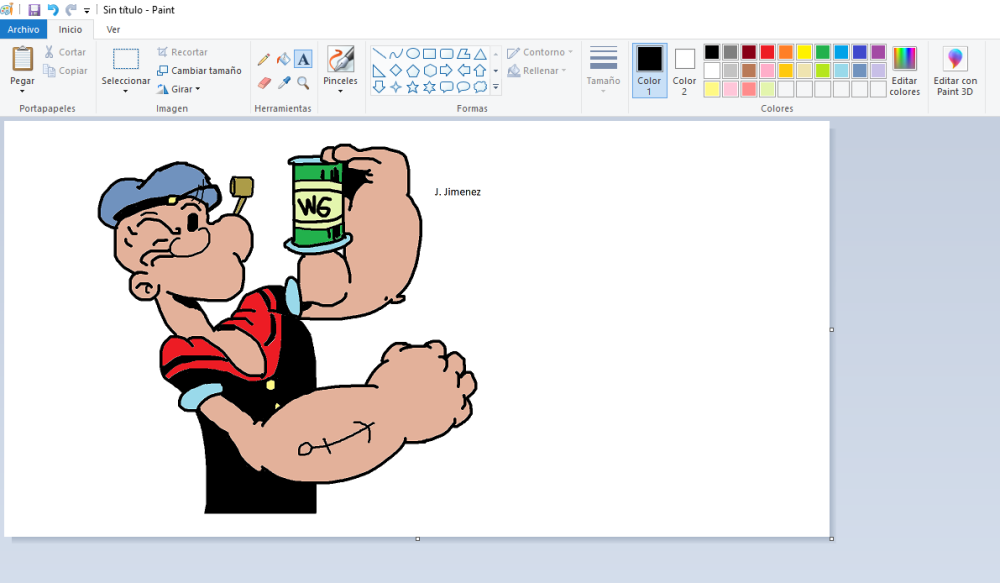Select the Pencil tool
The height and width of the screenshot is (583, 1000).
[263, 57]
